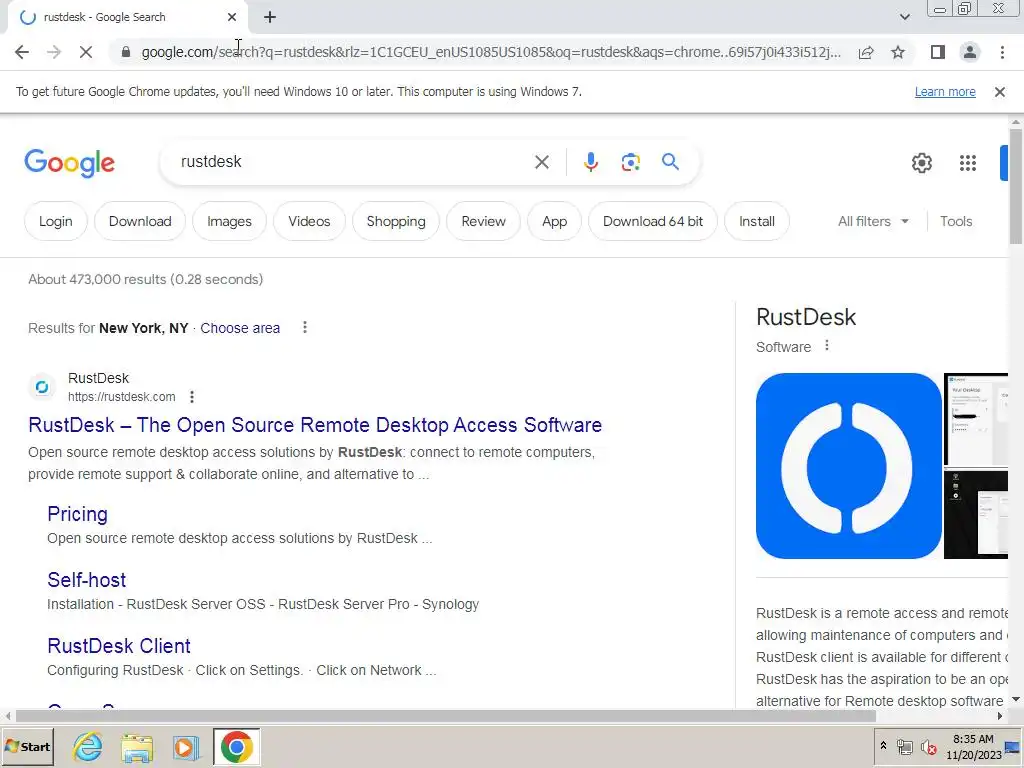Click the horizontal page scrollbar
Screen dimensions: 1024x768
tap(445, 716)
